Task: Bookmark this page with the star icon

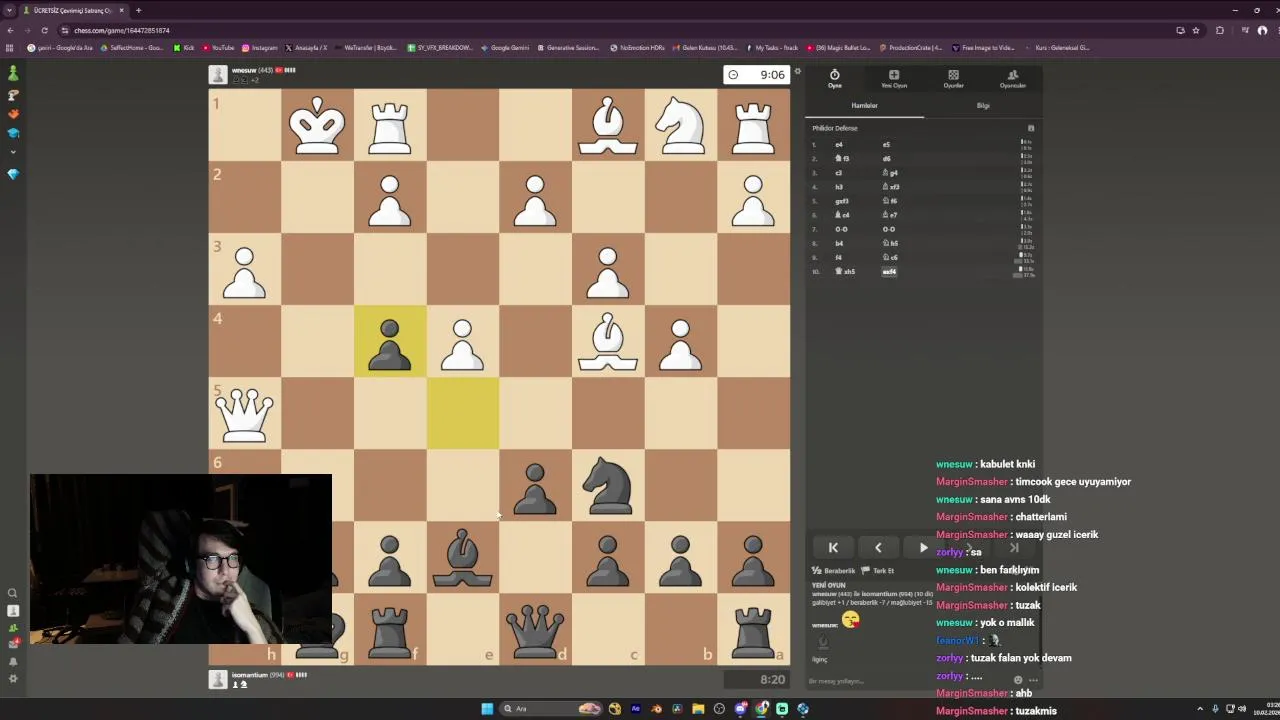Action: 1196,30
